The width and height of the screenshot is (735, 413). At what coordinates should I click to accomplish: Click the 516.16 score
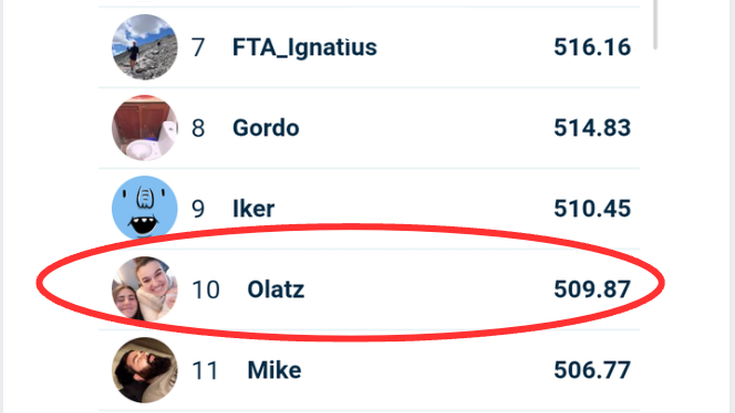click(x=592, y=47)
